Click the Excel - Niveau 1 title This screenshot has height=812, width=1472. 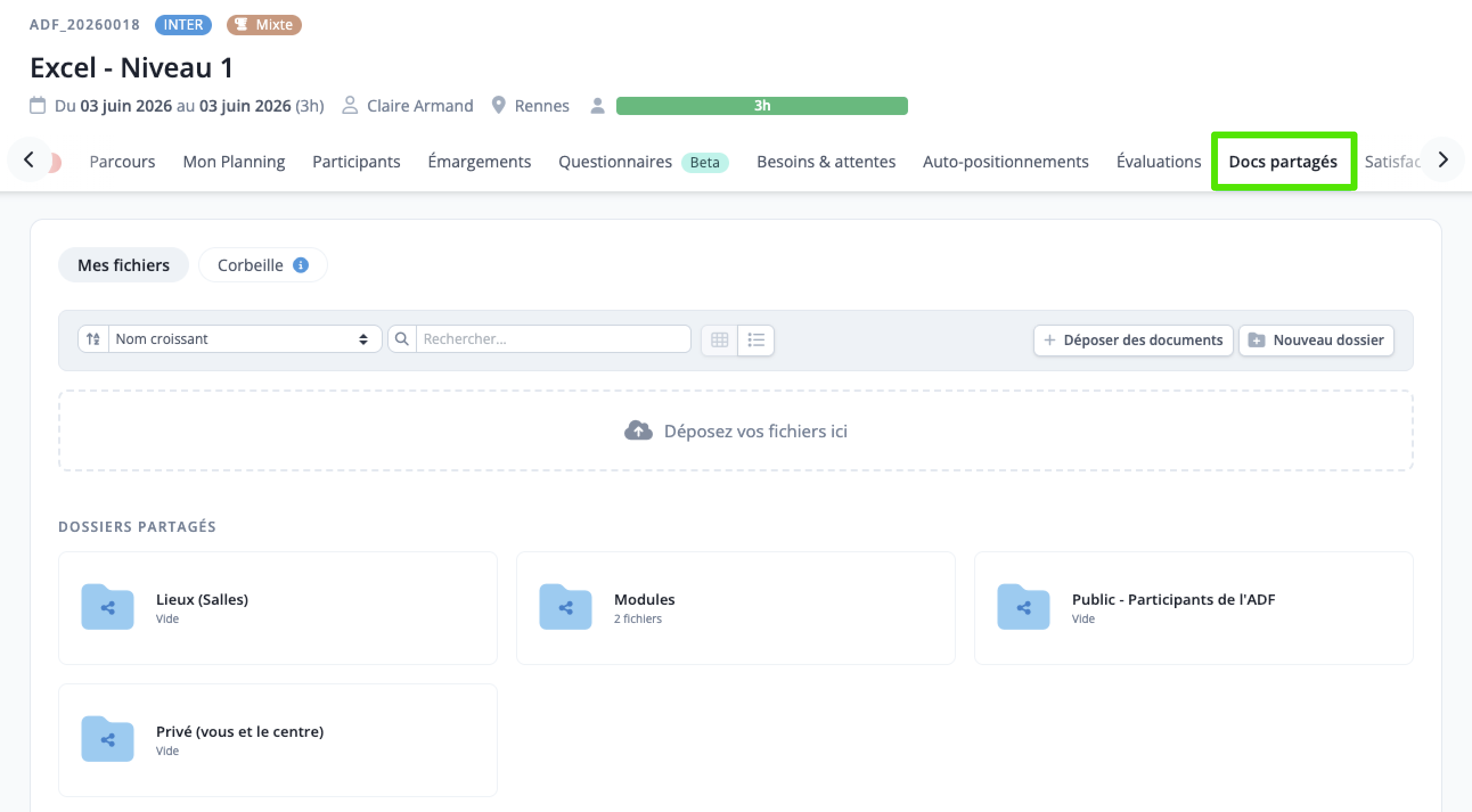[132, 67]
